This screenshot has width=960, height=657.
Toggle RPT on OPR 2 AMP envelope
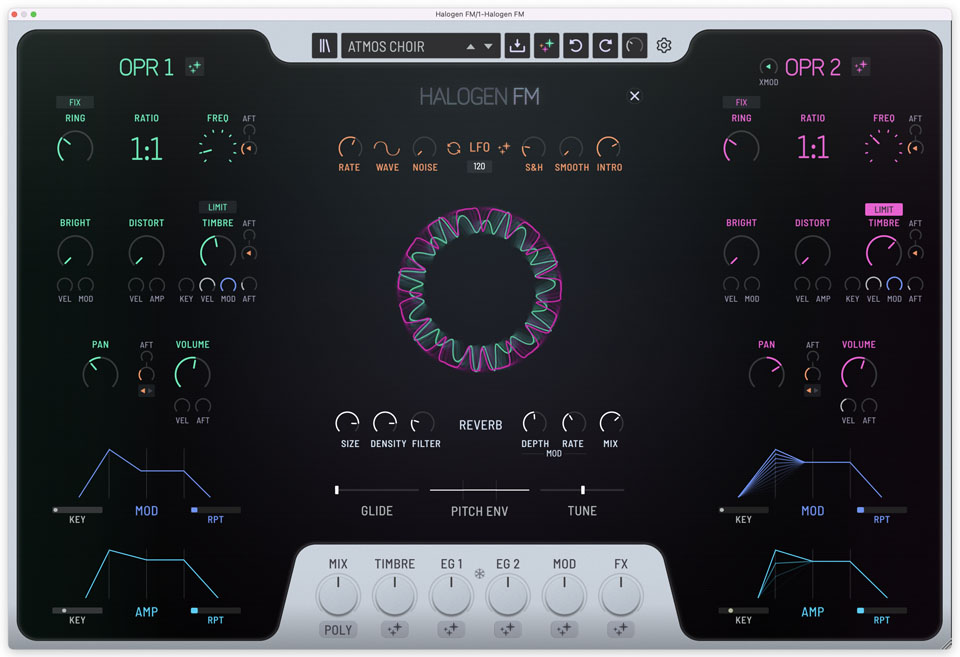click(x=882, y=610)
